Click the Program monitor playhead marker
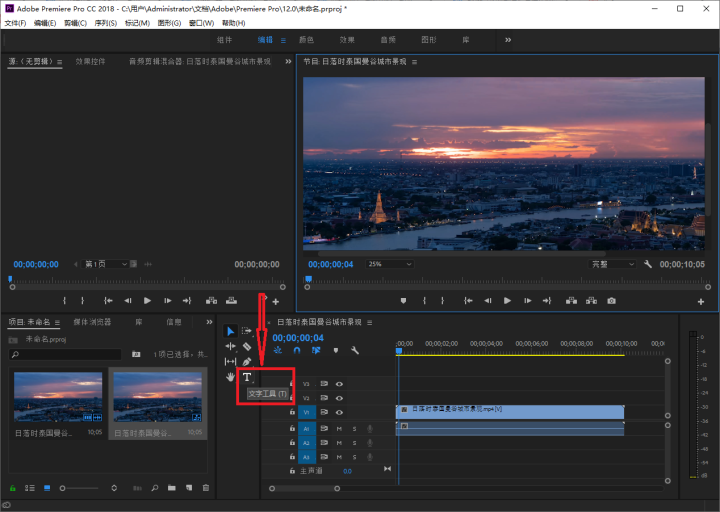 pyautogui.click(x=309, y=279)
